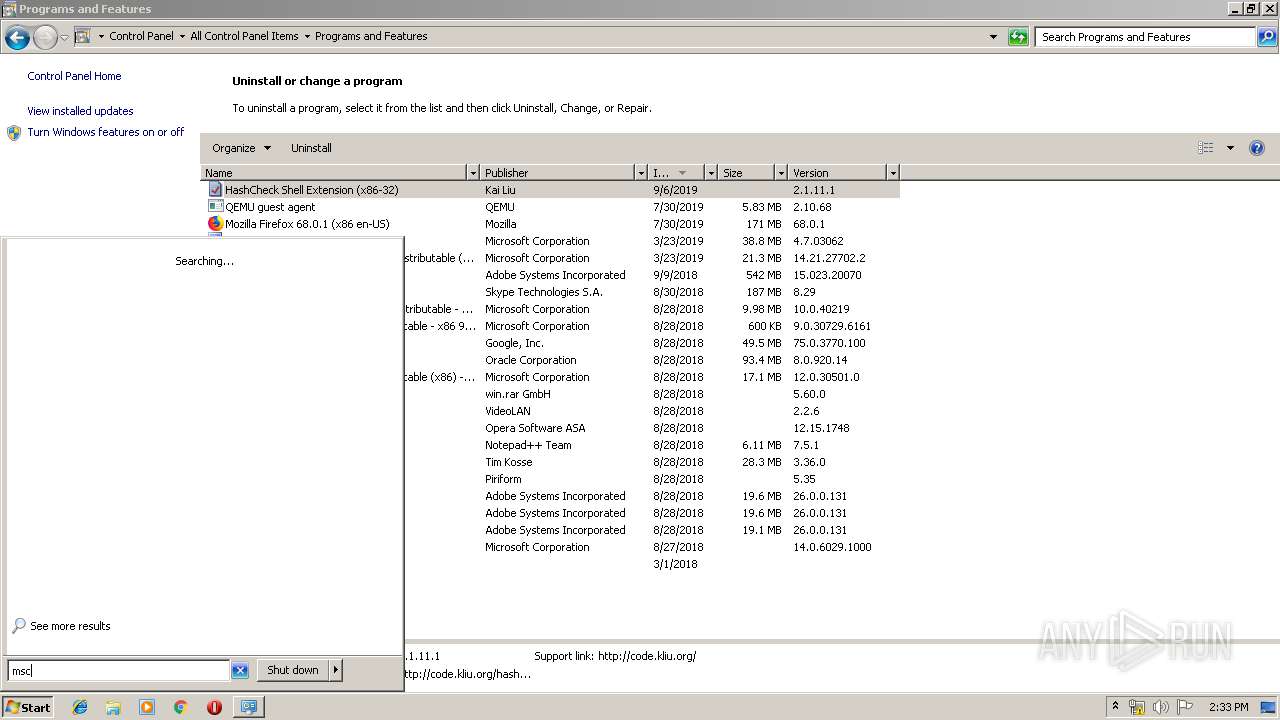
Task: Open the Version column filter dropdown
Action: coord(893,173)
